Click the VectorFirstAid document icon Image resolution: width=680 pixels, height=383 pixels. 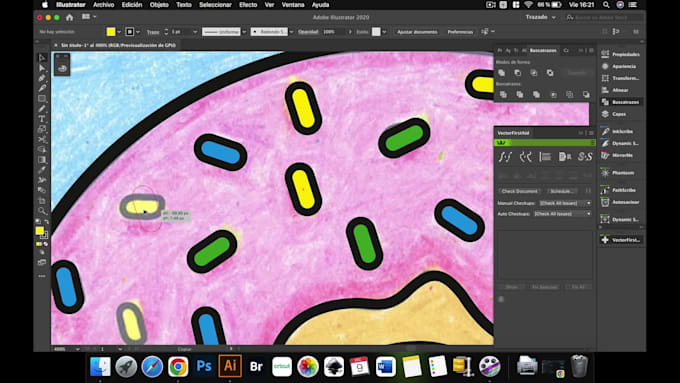[565, 157]
